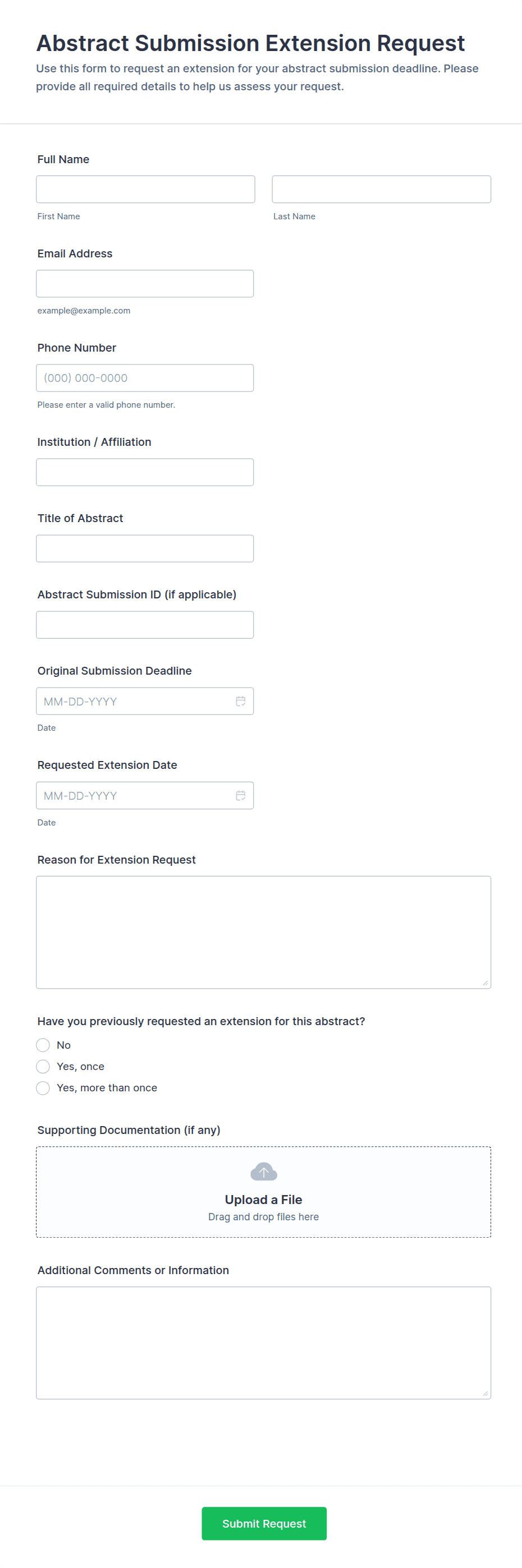The width and height of the screenshot is (522, 1568).
Task: Select the Institution / Affiliation field
Action: 144,472
